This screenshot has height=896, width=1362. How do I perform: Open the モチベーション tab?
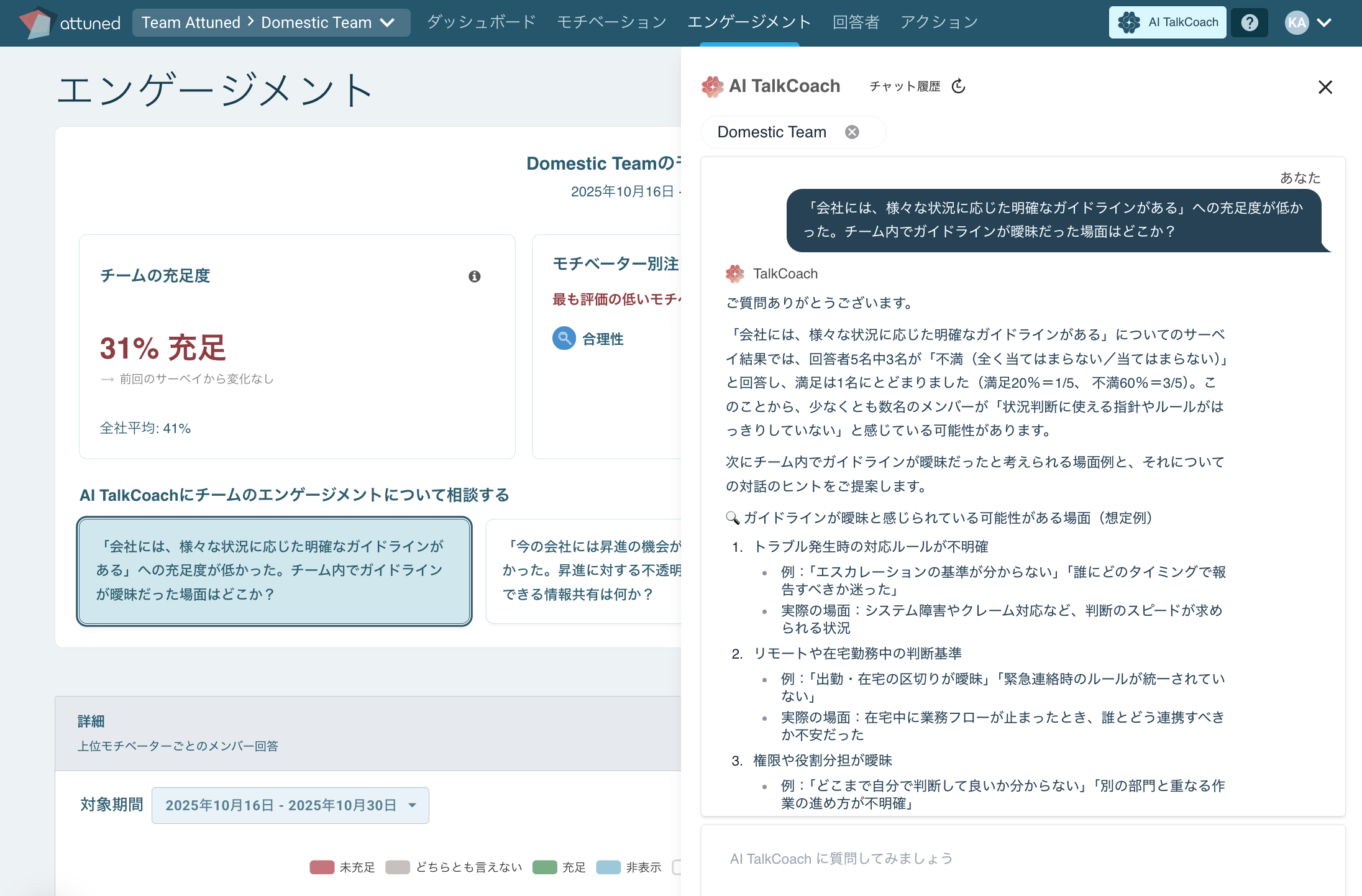pos(611,22)
